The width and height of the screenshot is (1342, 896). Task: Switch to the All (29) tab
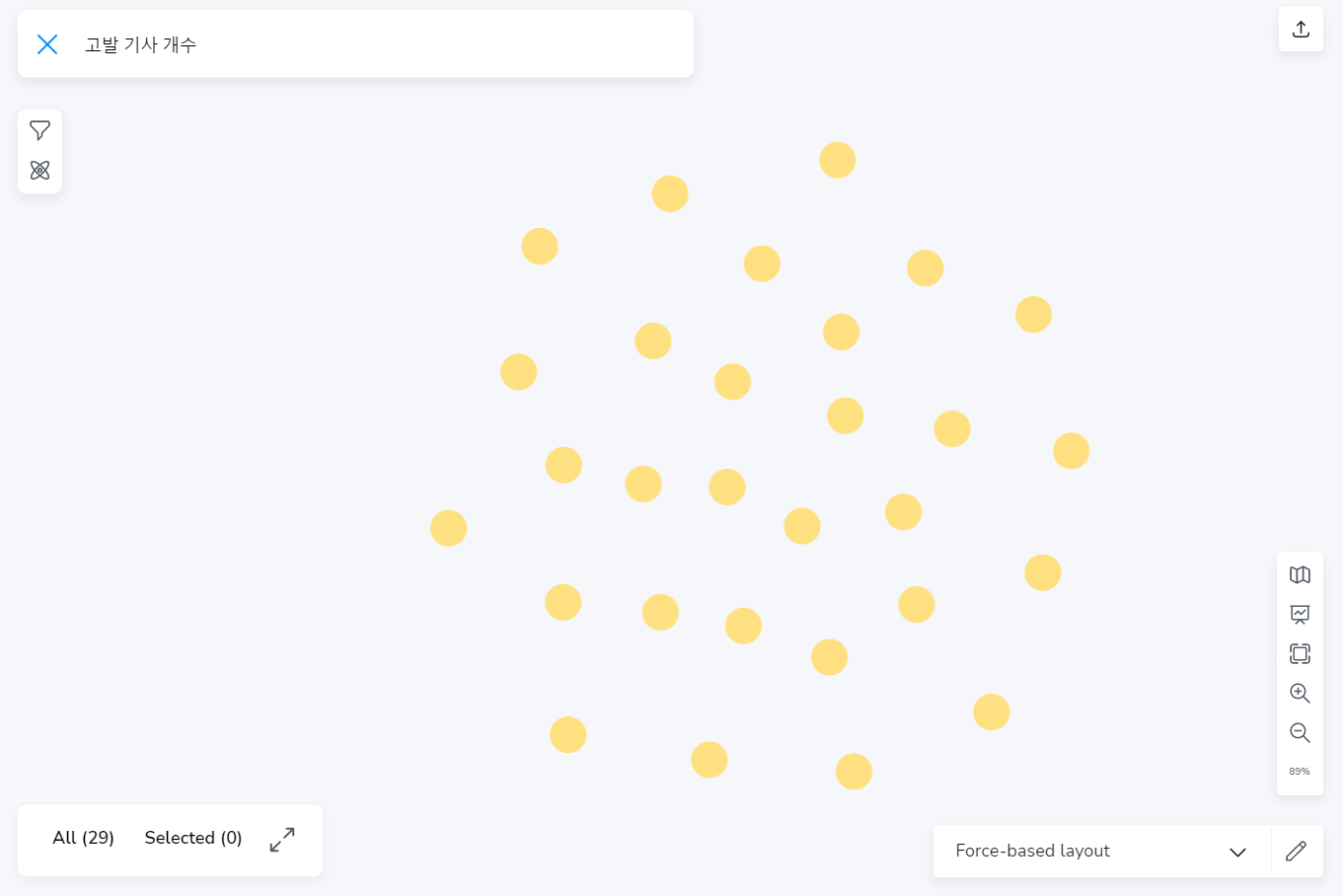pos(83,838)
